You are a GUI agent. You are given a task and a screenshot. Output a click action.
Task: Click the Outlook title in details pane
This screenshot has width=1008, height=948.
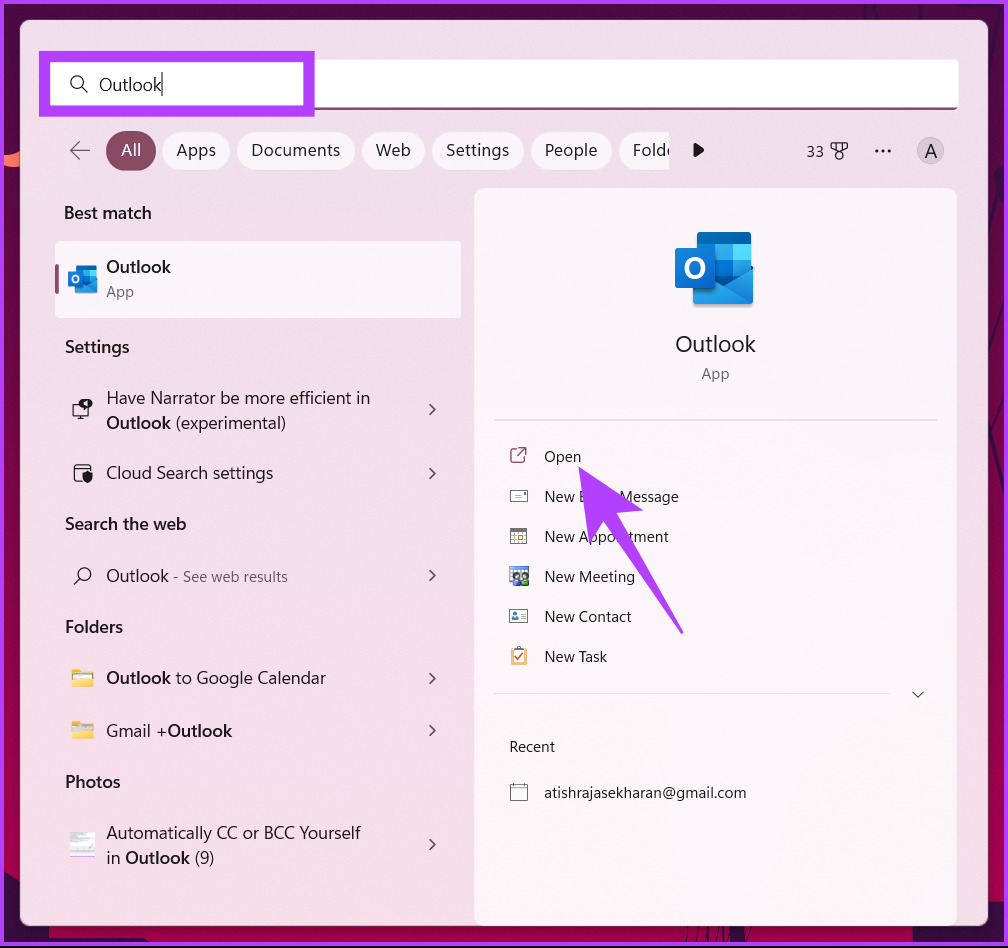point(715,344)
